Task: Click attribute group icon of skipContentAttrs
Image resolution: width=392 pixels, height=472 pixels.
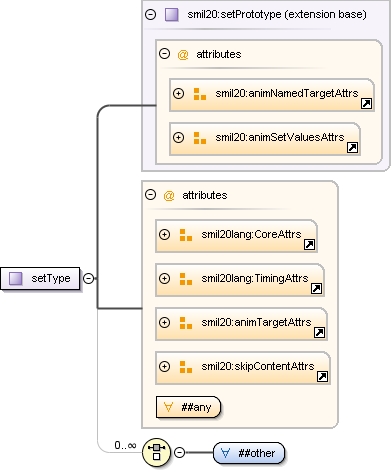Action: tap(186, 367)
